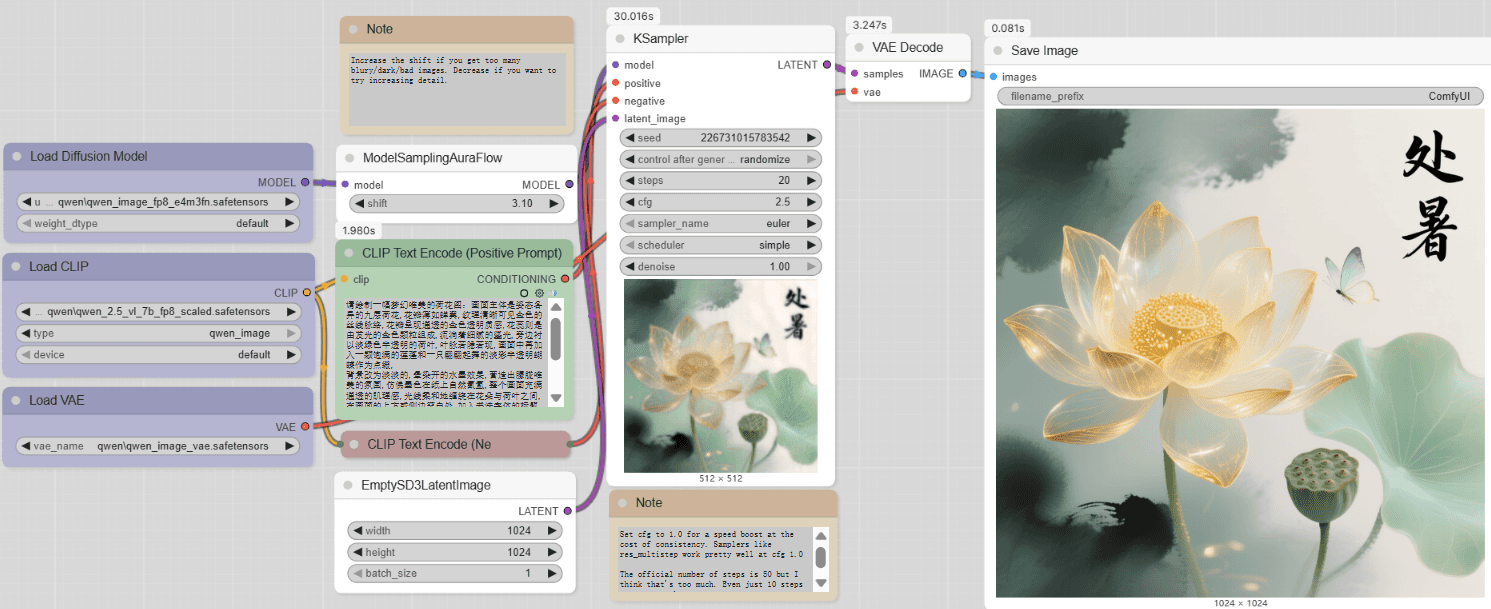
Task: Click the KSampler preview thumbnail image
Action: (x=720, y=376)
